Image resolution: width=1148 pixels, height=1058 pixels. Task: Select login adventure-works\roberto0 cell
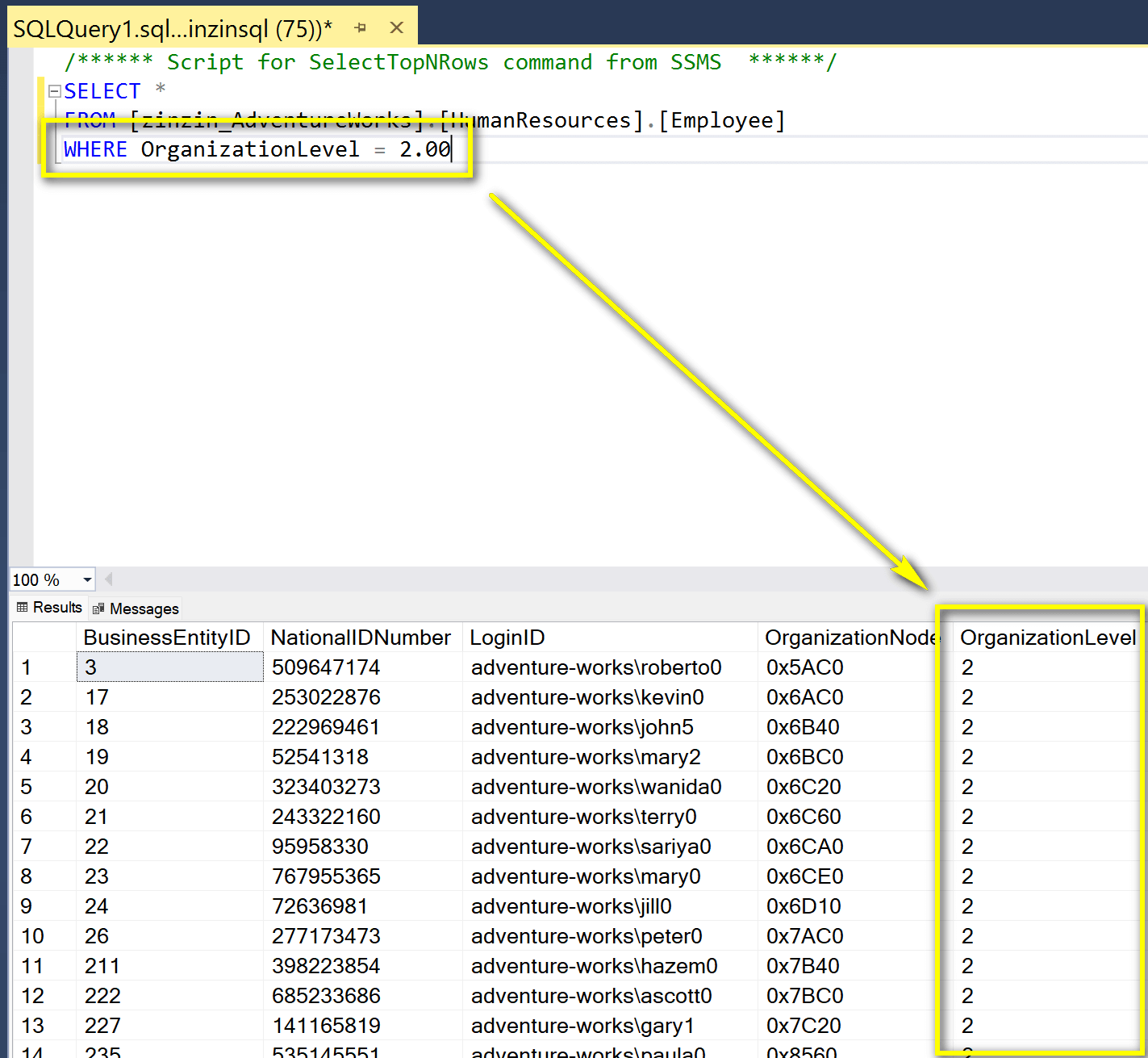pyautogui.click(x=610, y=667)
